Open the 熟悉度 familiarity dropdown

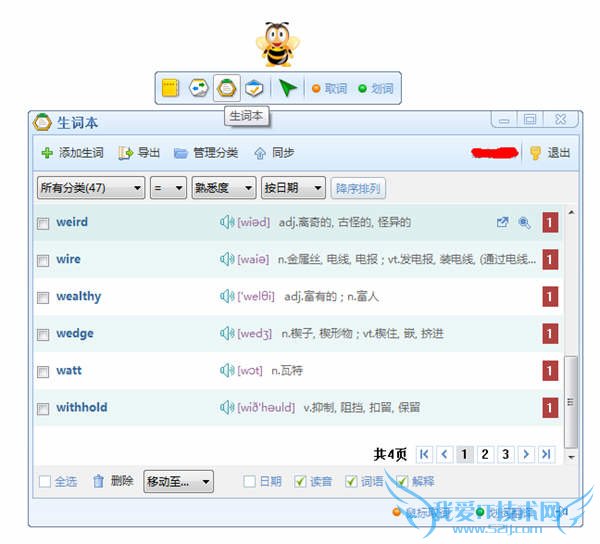(x=224, y=188)
